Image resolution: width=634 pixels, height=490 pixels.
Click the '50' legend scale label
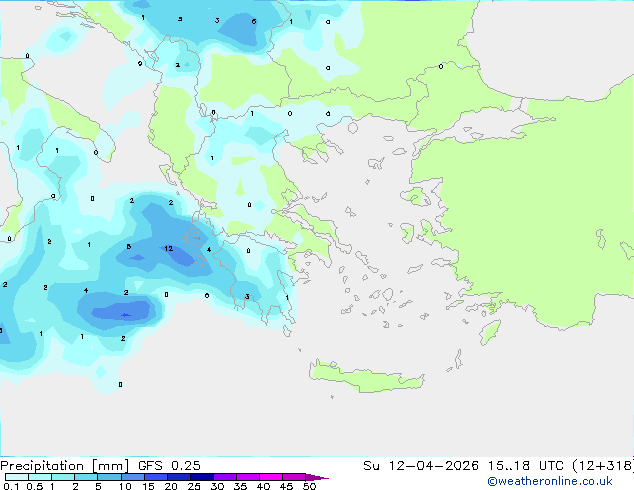click(x=310, y=486)
